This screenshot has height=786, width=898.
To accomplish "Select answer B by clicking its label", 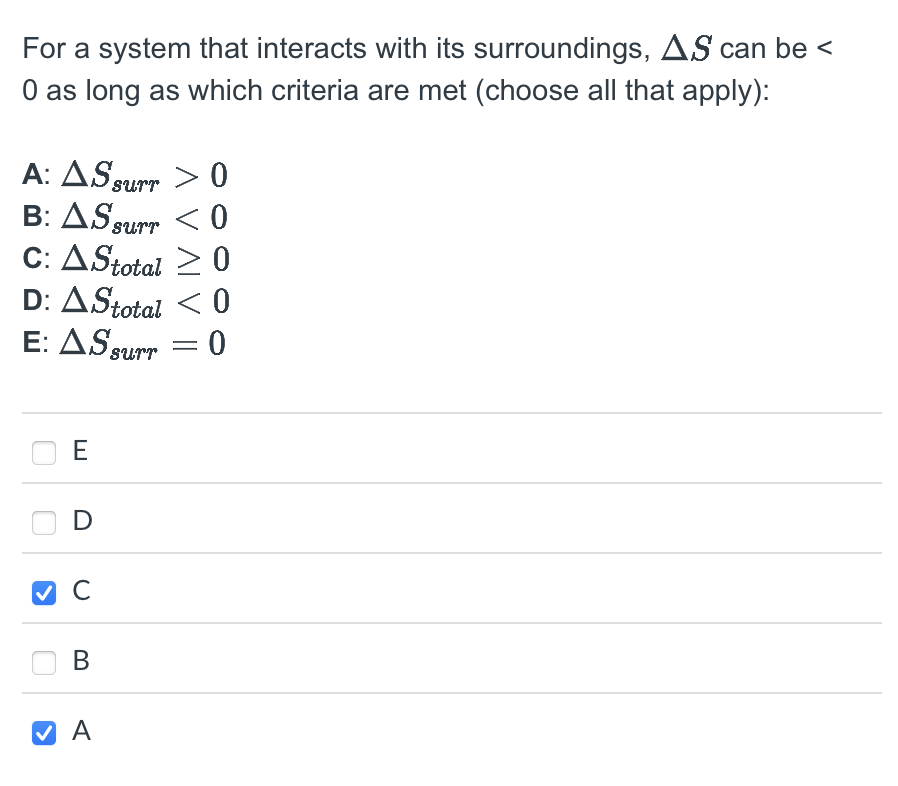I will tap(79, 662).
